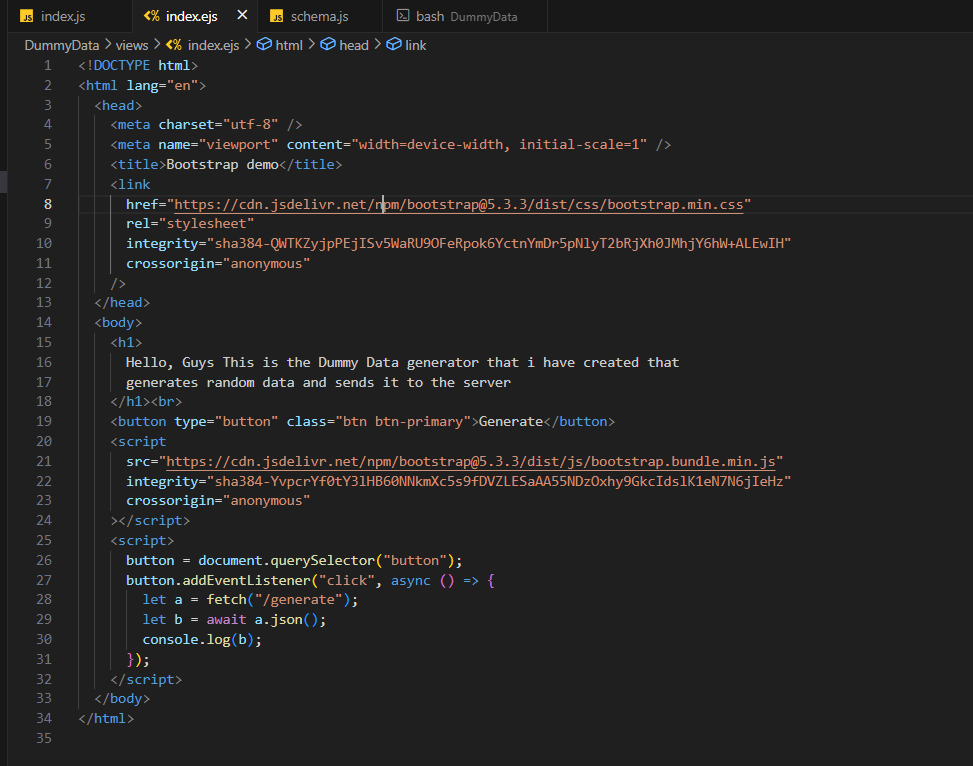Click the EJS icon in the breadcrumb
The image size is (973, 766).
173,45
